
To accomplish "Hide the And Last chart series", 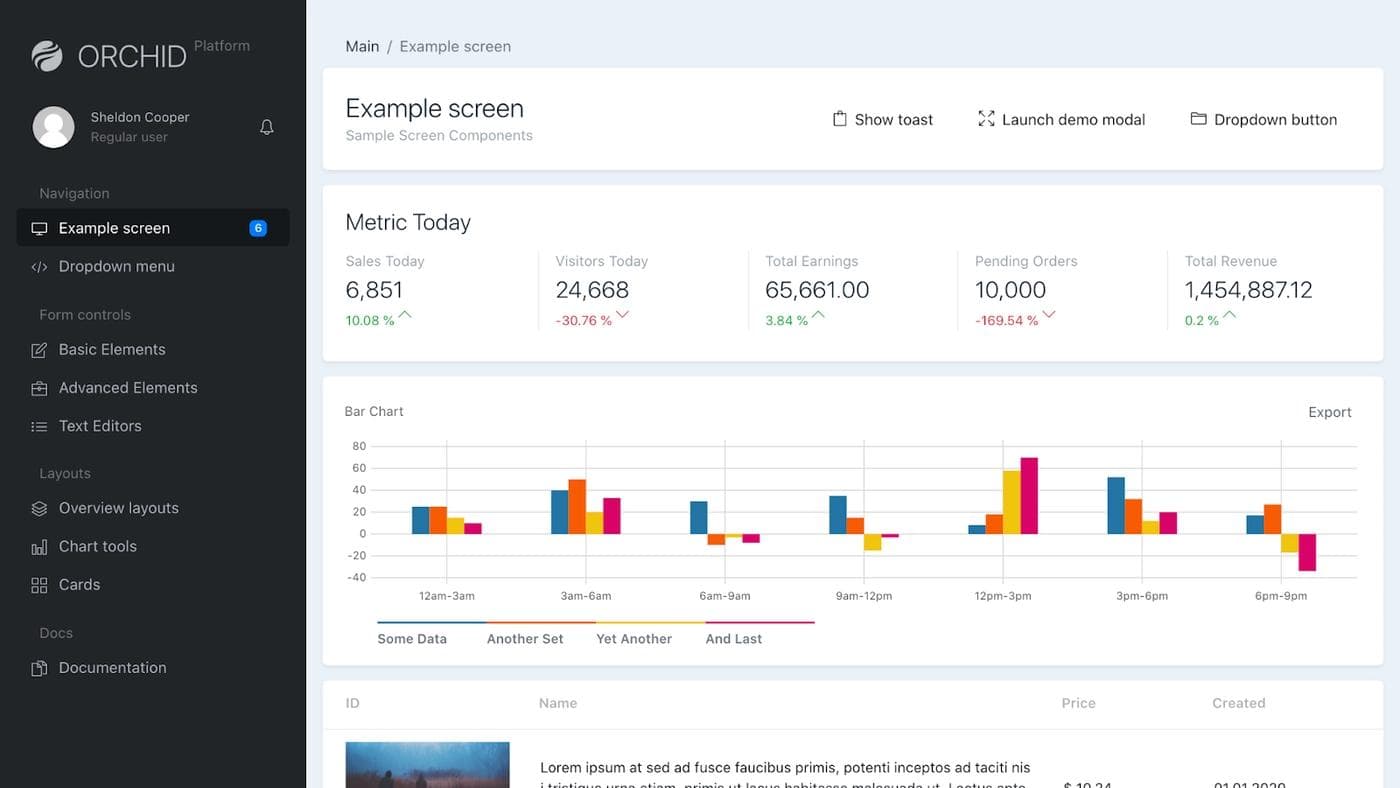I will tap(733, 638).
